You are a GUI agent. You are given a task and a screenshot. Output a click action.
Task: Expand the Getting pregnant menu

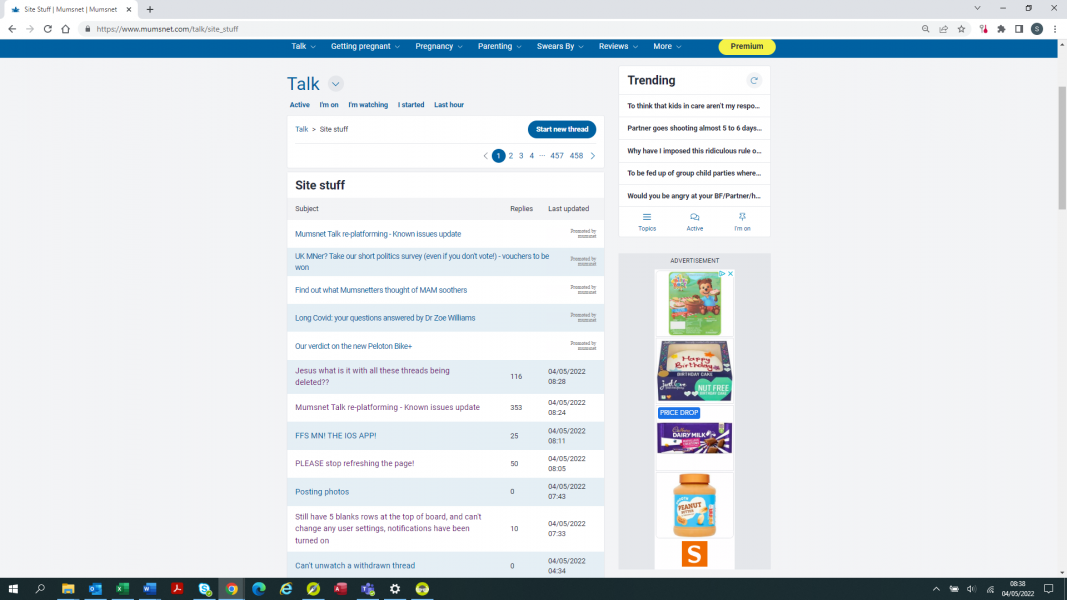pos(365,46)
